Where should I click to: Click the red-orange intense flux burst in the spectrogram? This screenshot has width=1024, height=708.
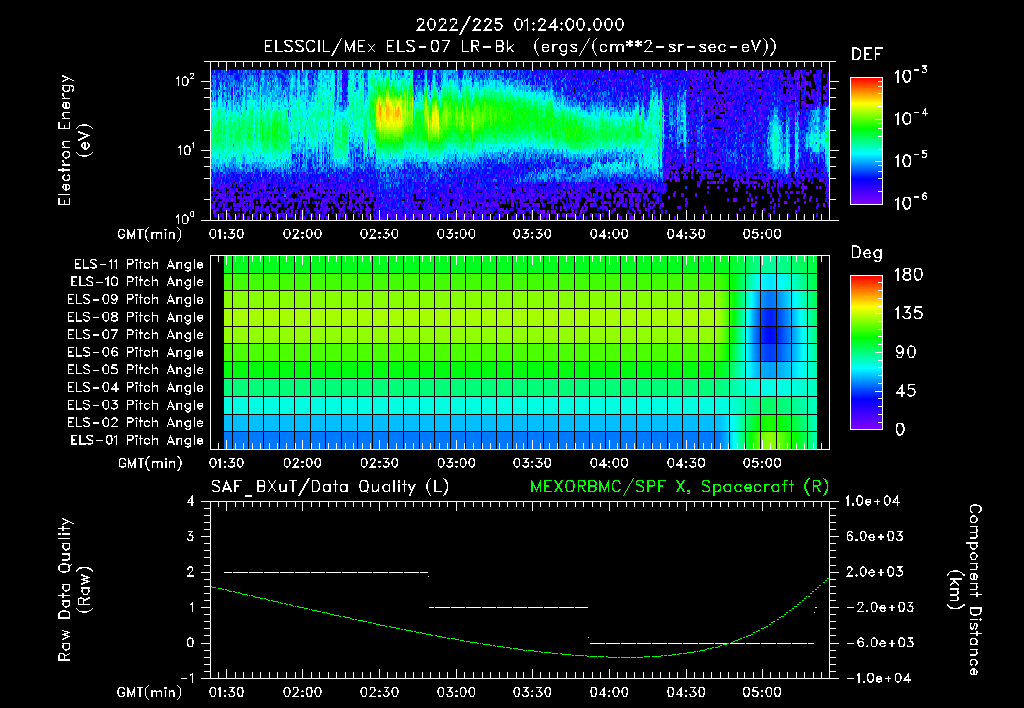(391, 112)
